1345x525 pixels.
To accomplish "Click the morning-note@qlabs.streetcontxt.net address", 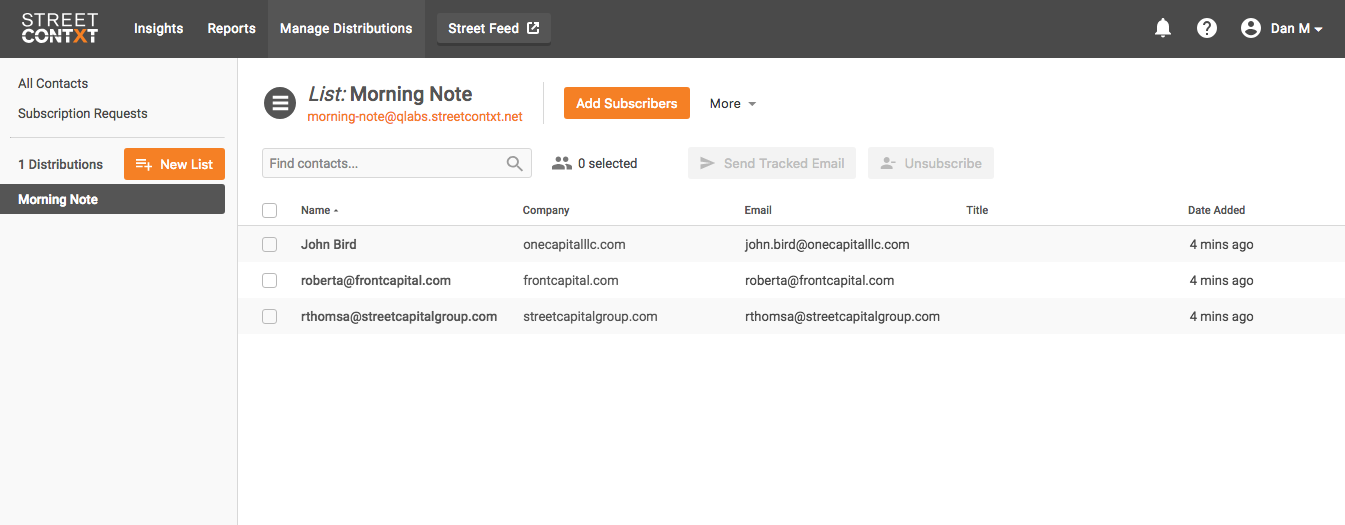I will 415,117.
